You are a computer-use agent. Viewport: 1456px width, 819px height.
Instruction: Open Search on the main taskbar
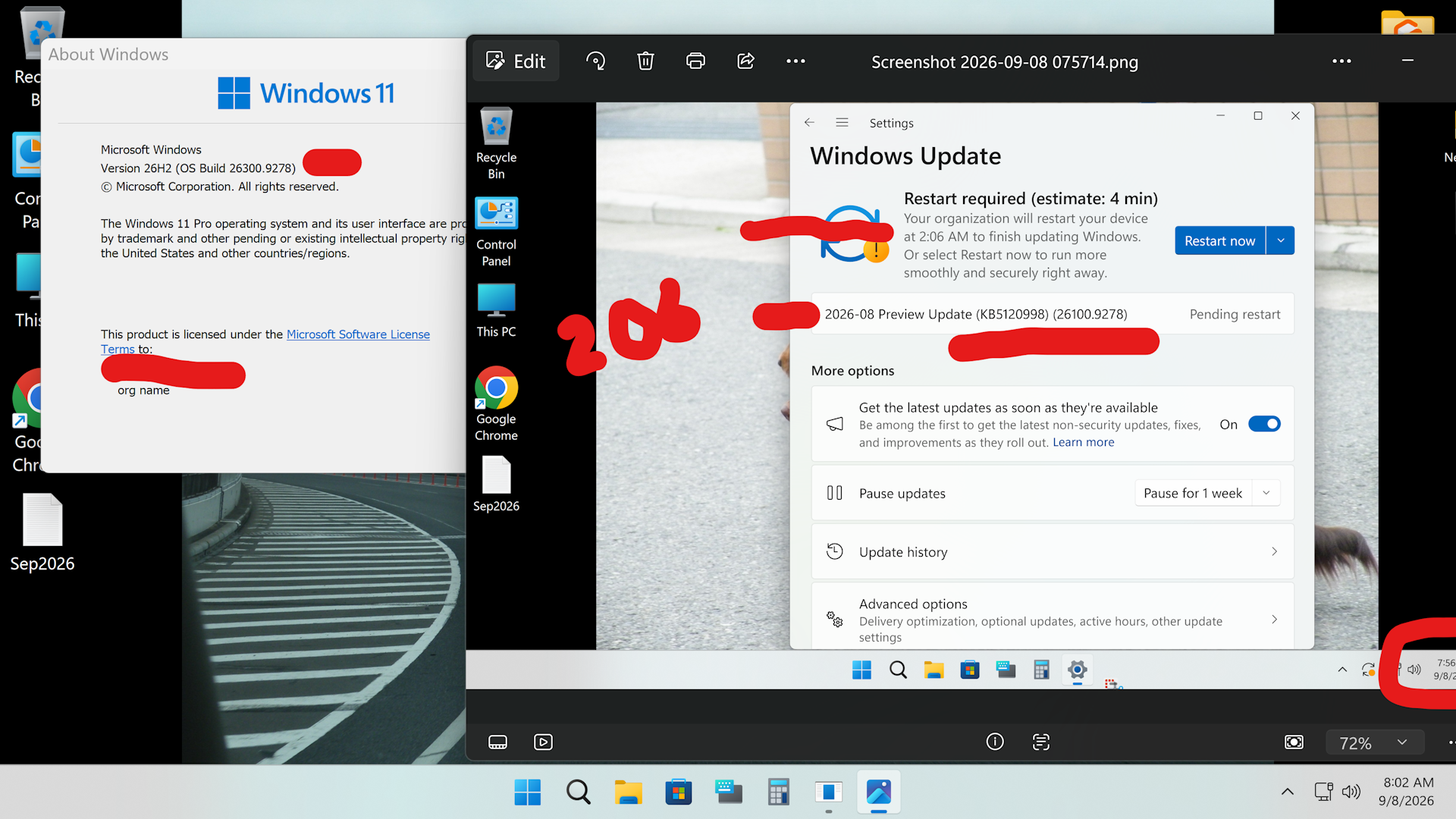pos(578,792)
